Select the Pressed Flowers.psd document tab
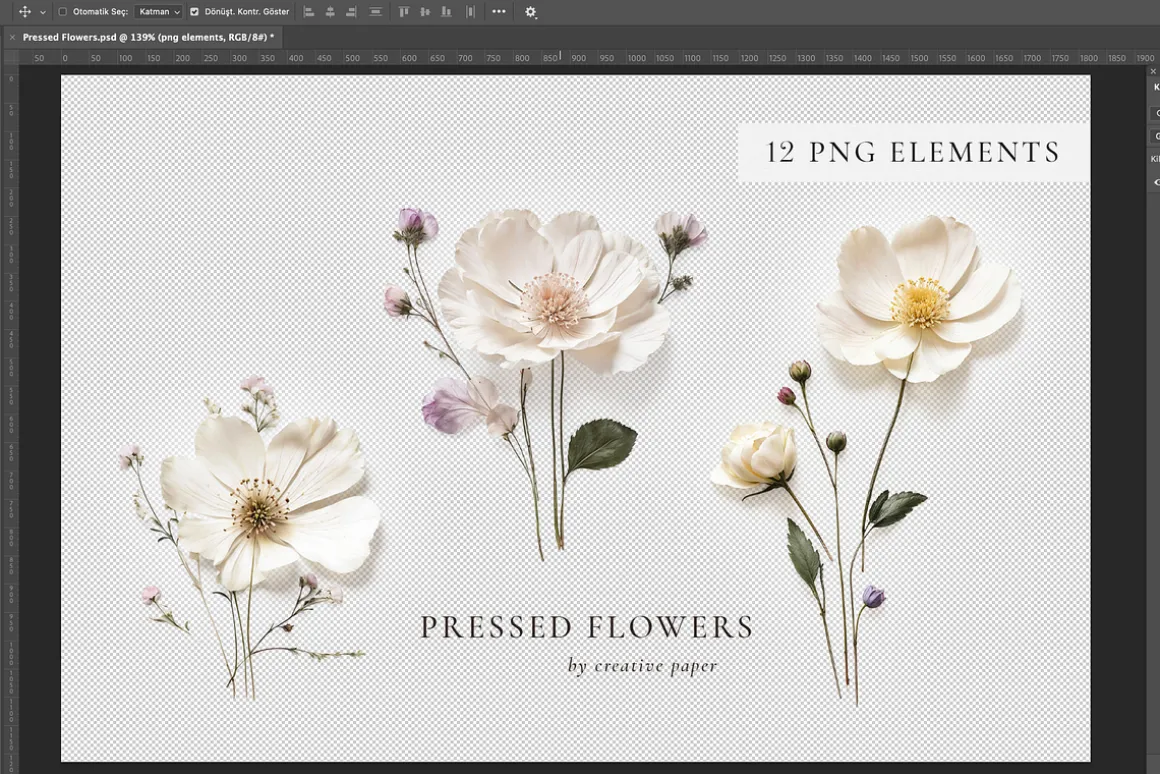The height and width of the screenshot is (774, 1160). coord(148,37)
